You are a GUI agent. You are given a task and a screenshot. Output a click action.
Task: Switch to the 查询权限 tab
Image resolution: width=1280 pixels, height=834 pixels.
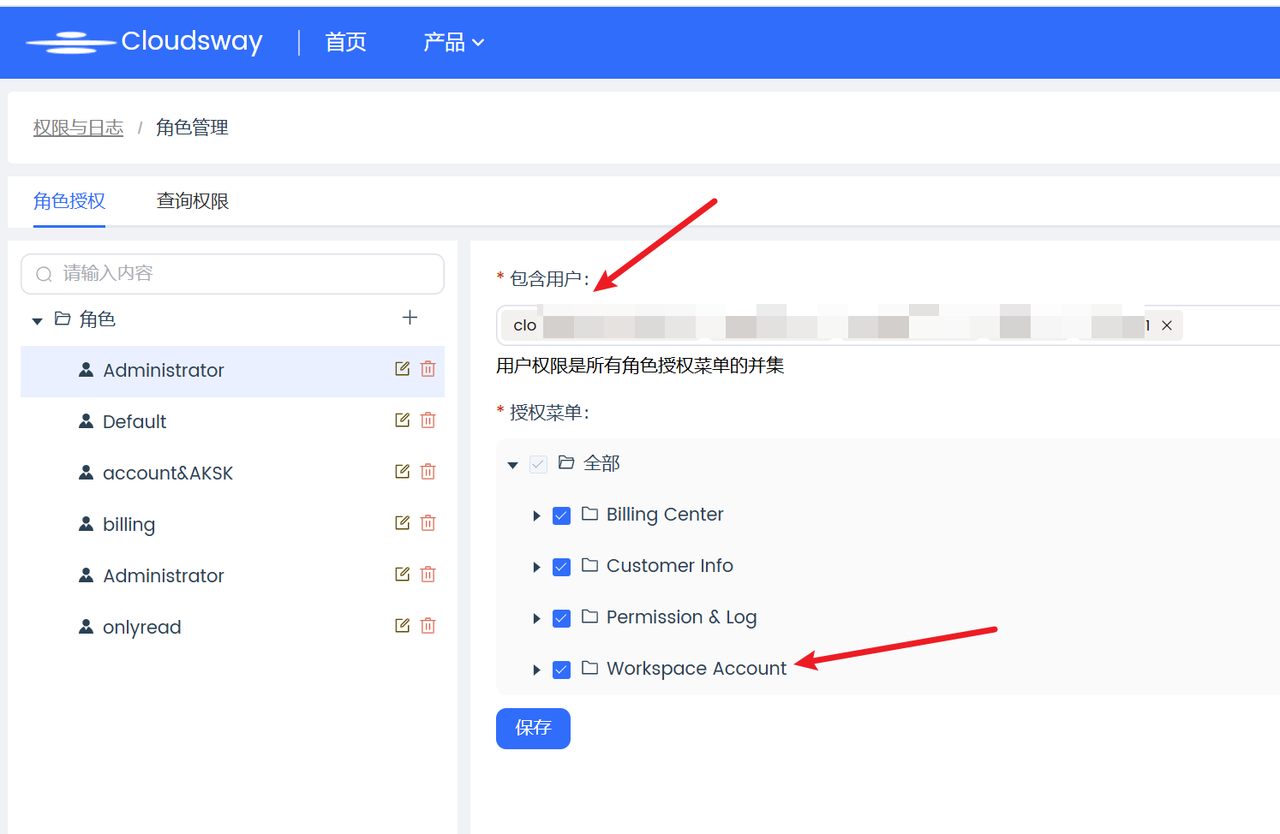193,201
